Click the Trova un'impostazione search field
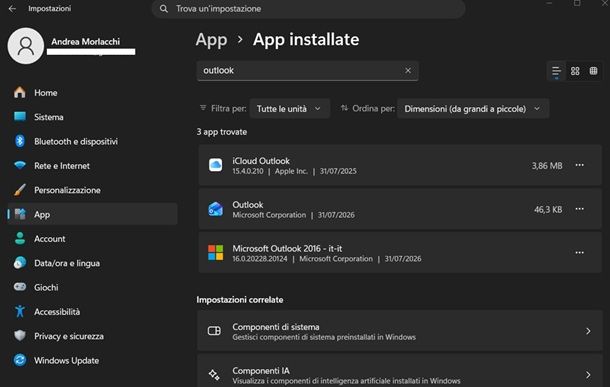Viewport: 610px width, 387px height. (x=309, y=9)
